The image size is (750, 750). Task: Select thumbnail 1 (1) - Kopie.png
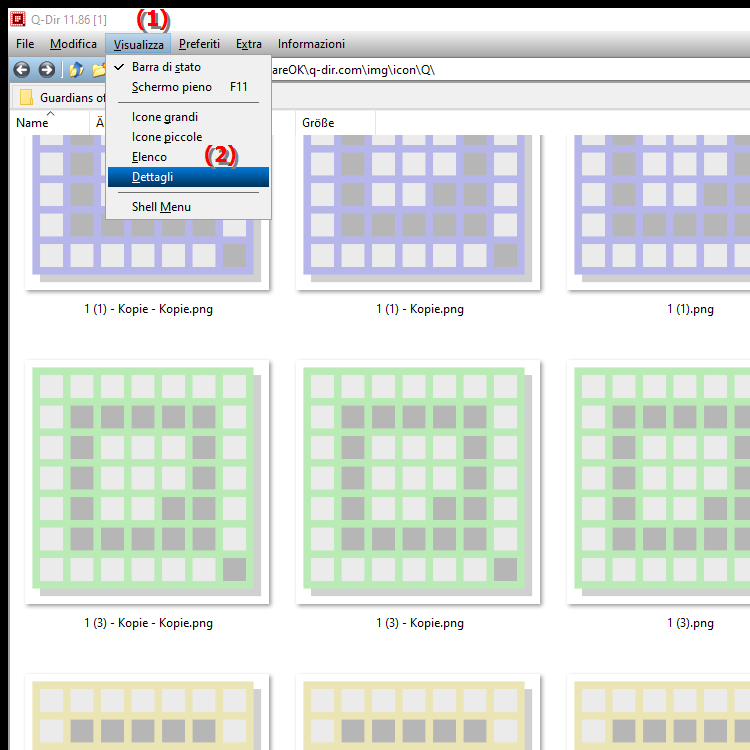(418, 211)
